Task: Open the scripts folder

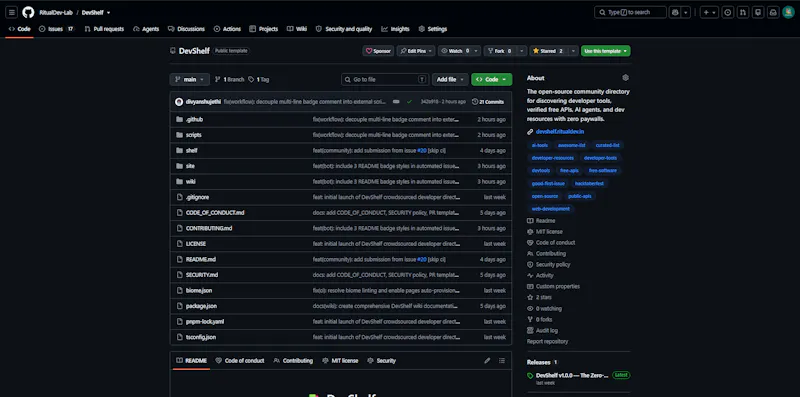Action: coord(193,135)
